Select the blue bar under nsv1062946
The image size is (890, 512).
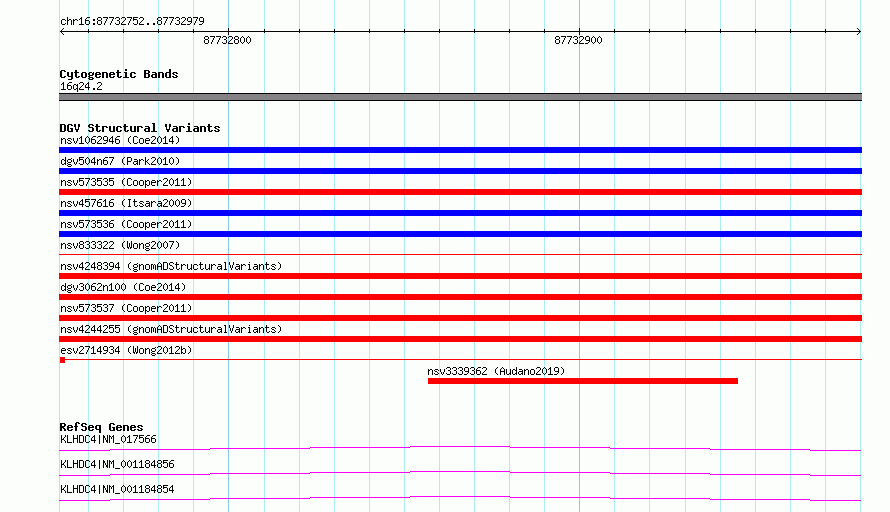(x=460, y=150)
